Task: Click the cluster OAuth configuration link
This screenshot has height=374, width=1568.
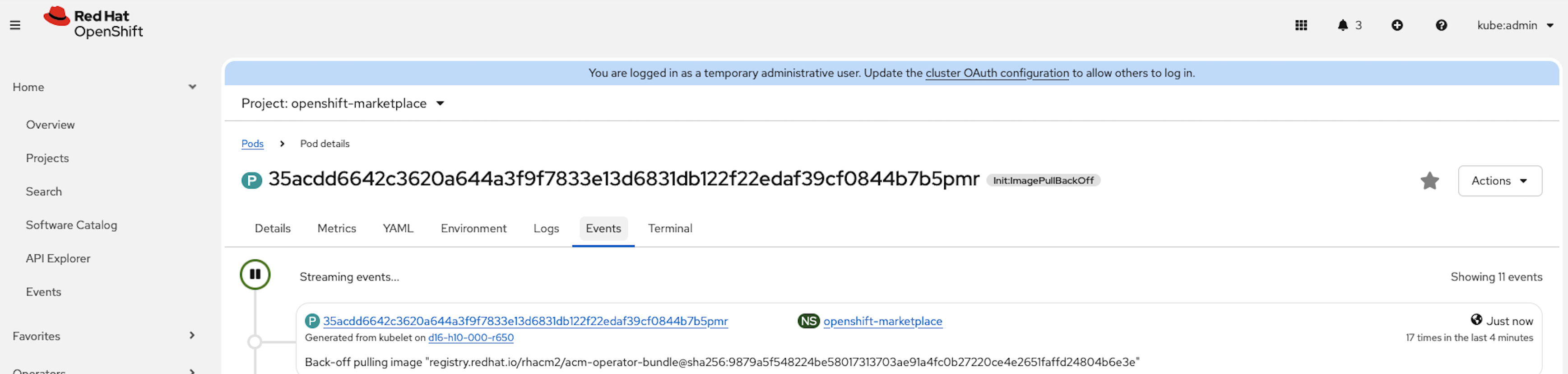Action: click(997, 73)
